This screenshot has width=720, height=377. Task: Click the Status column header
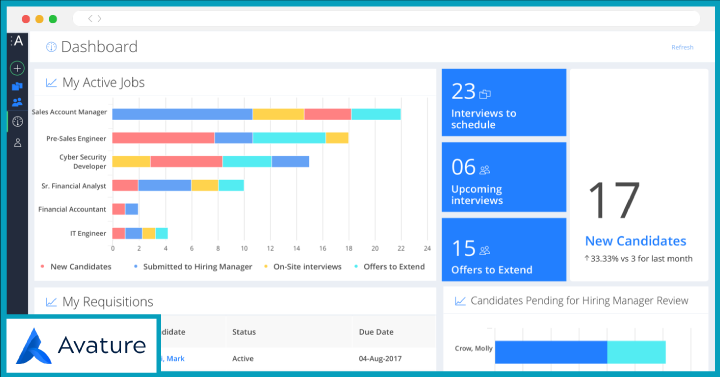(x=244, y=332)
